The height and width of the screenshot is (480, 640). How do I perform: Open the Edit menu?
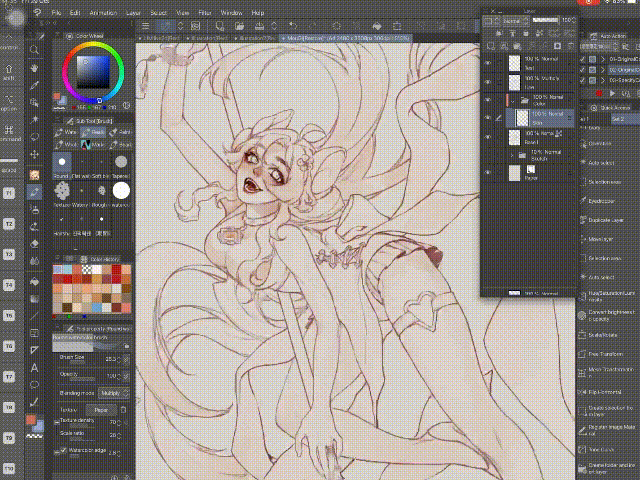[75, 13]
